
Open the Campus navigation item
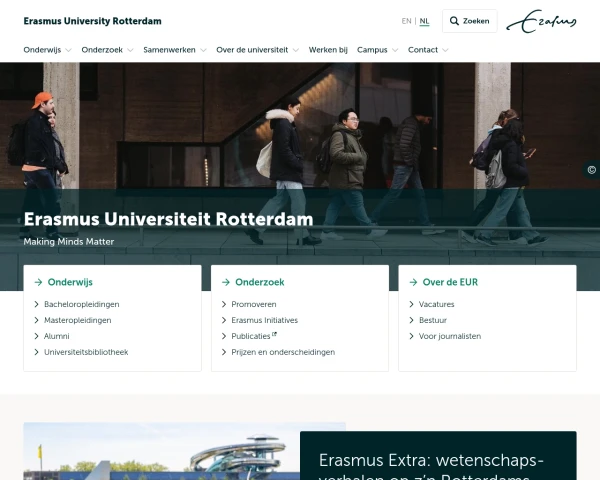372,50
